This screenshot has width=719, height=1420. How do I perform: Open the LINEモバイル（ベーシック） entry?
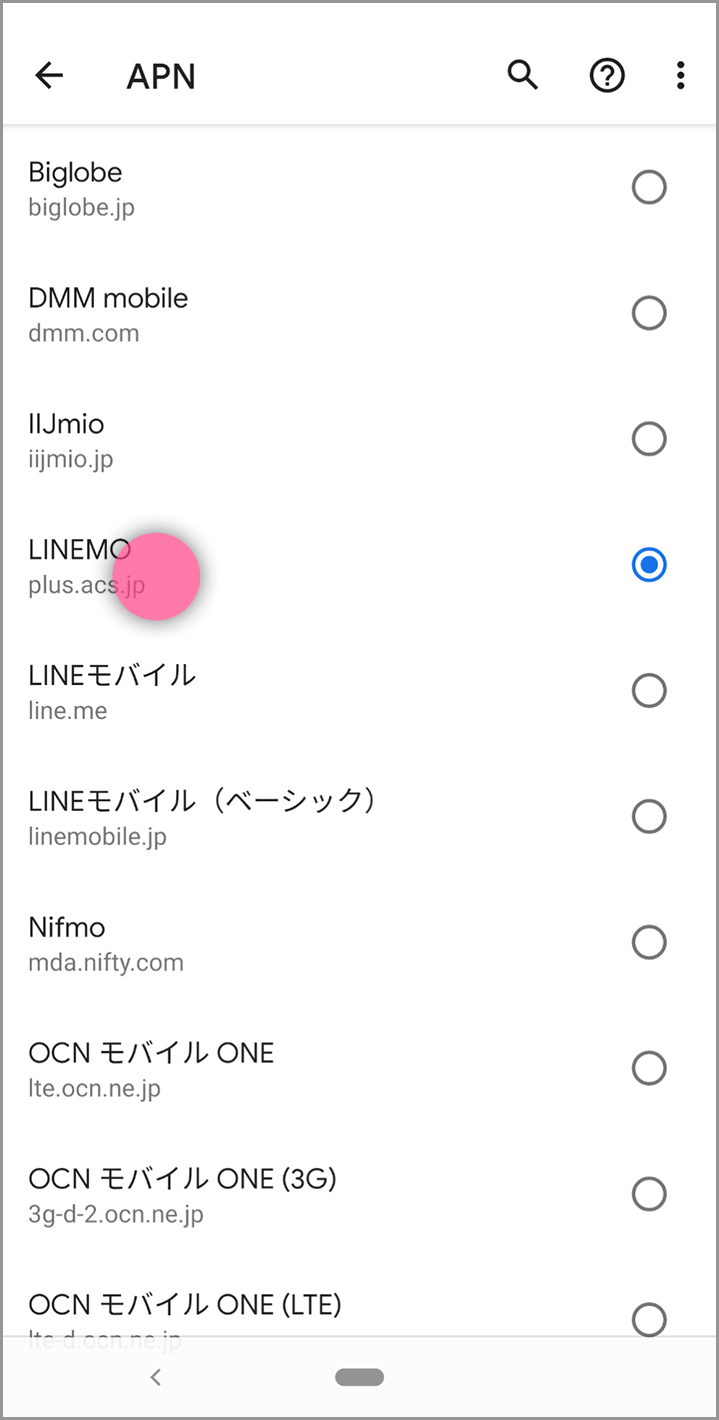click(x=300, y=817)
